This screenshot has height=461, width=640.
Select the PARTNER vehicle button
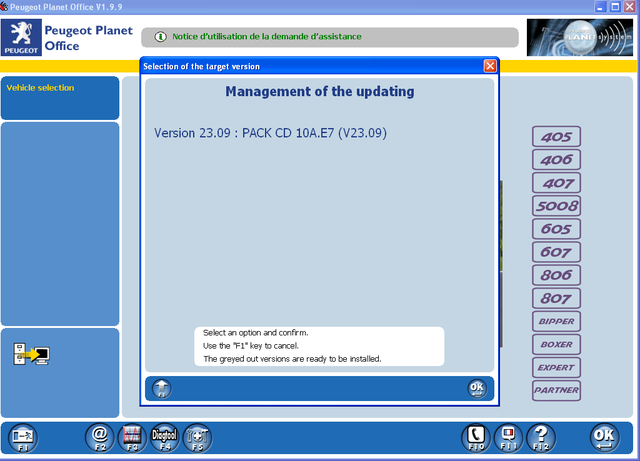tap(556, 390)
